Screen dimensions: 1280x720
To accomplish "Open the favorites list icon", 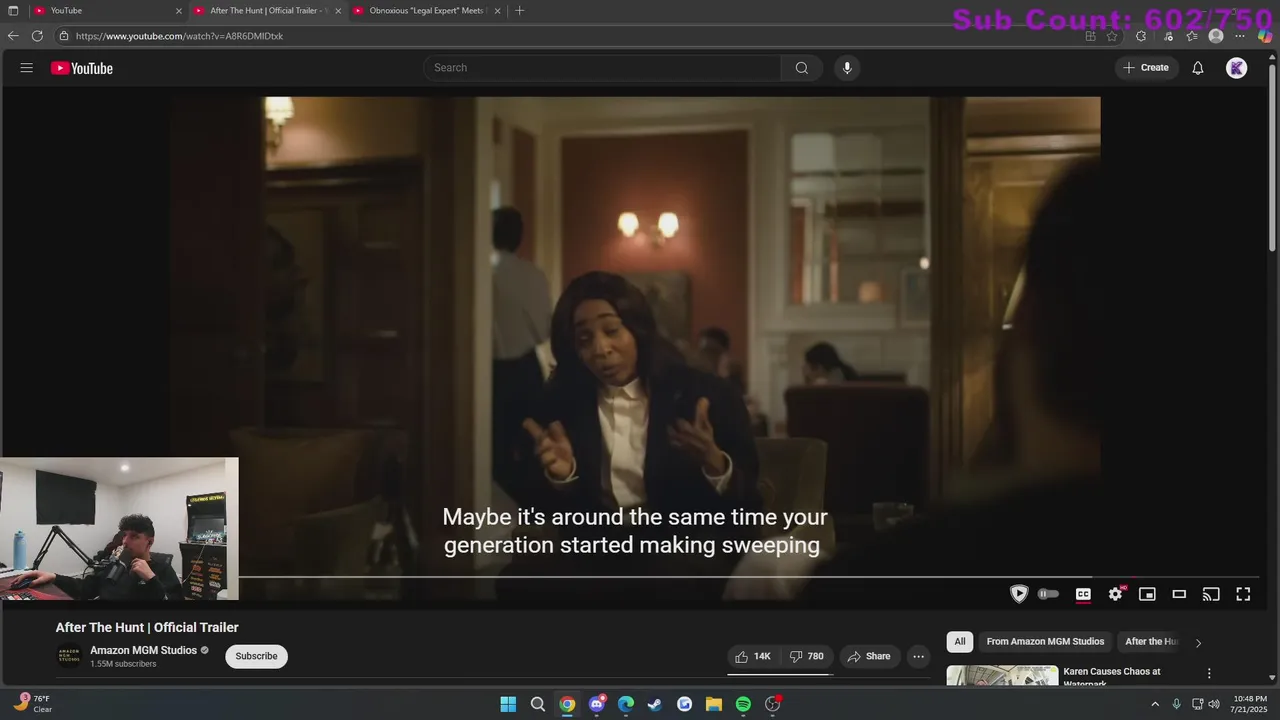I will pos(1192,36).
